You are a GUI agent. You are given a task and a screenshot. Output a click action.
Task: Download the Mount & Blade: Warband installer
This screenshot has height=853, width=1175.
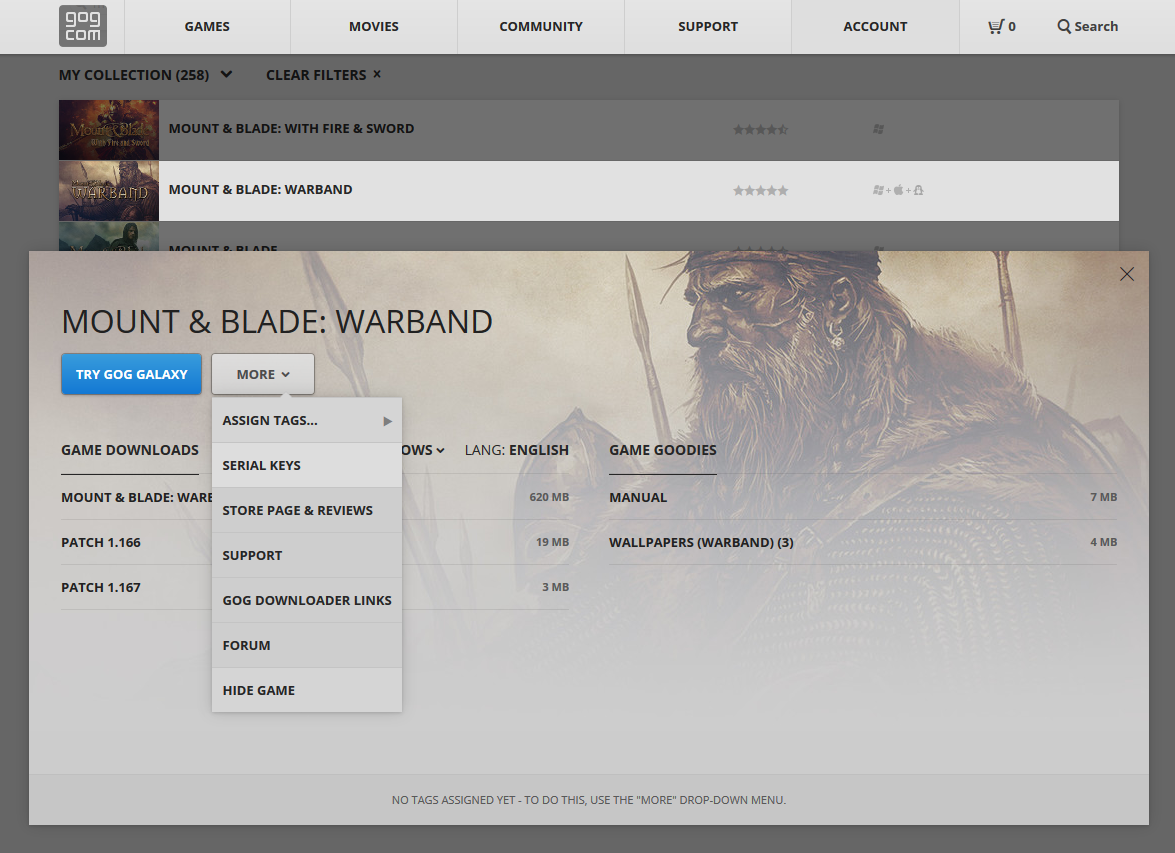tap(136, 498)
